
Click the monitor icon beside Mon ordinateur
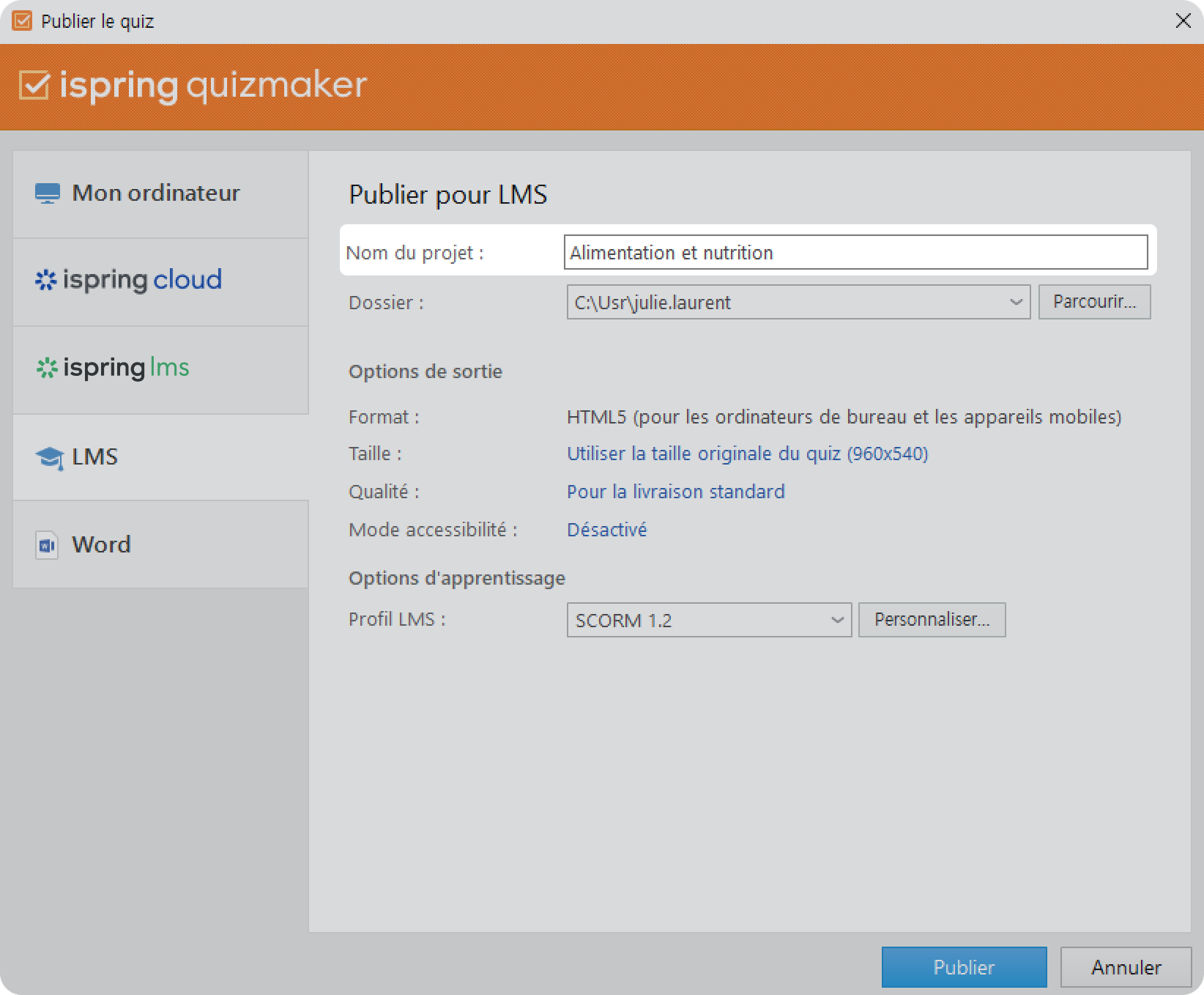point(48,193)
